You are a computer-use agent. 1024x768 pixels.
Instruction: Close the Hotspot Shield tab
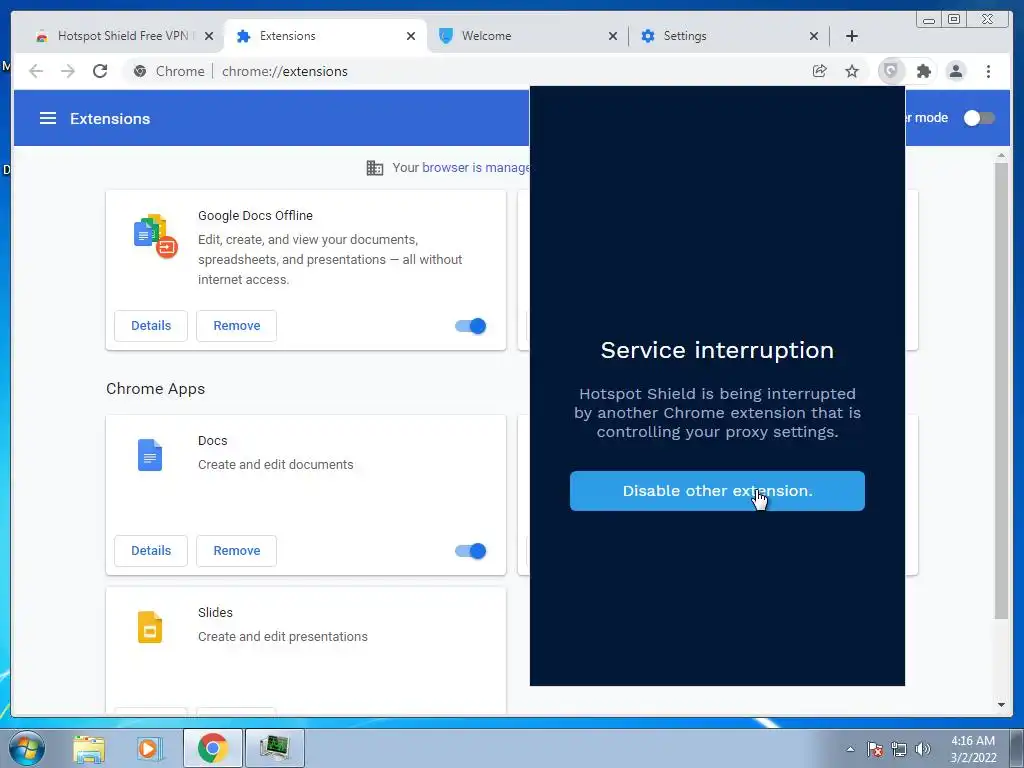[209, 36]
